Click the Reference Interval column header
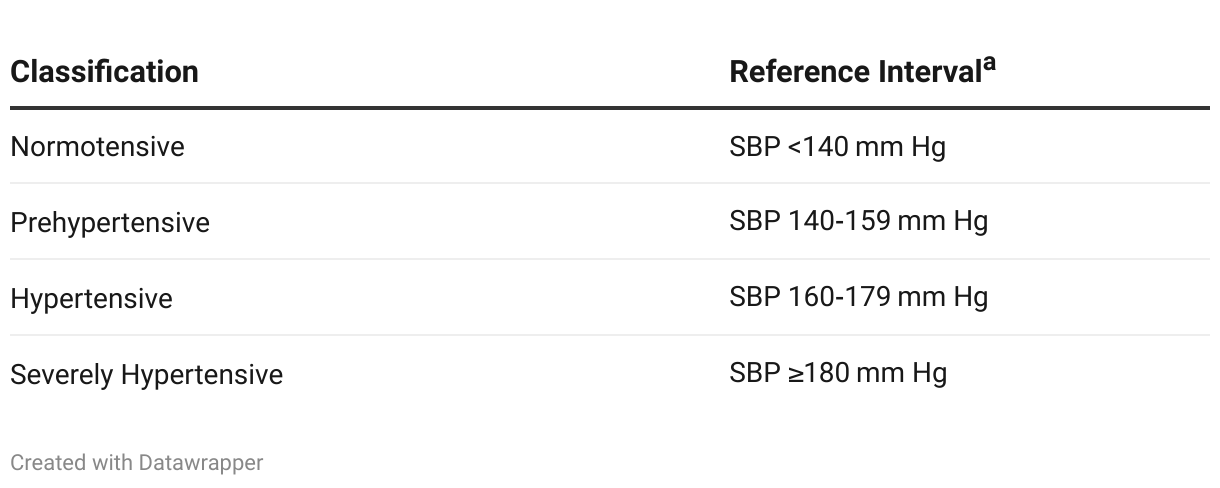Image resolution: width=1220 pixels, height=488 pixels. tap(855, 72)
